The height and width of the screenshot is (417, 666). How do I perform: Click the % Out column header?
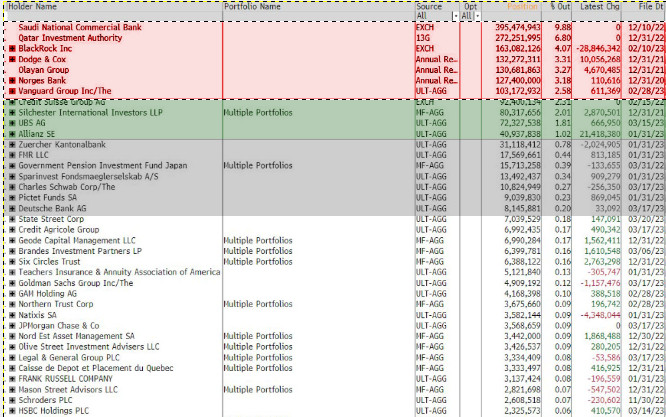[560, 6]
